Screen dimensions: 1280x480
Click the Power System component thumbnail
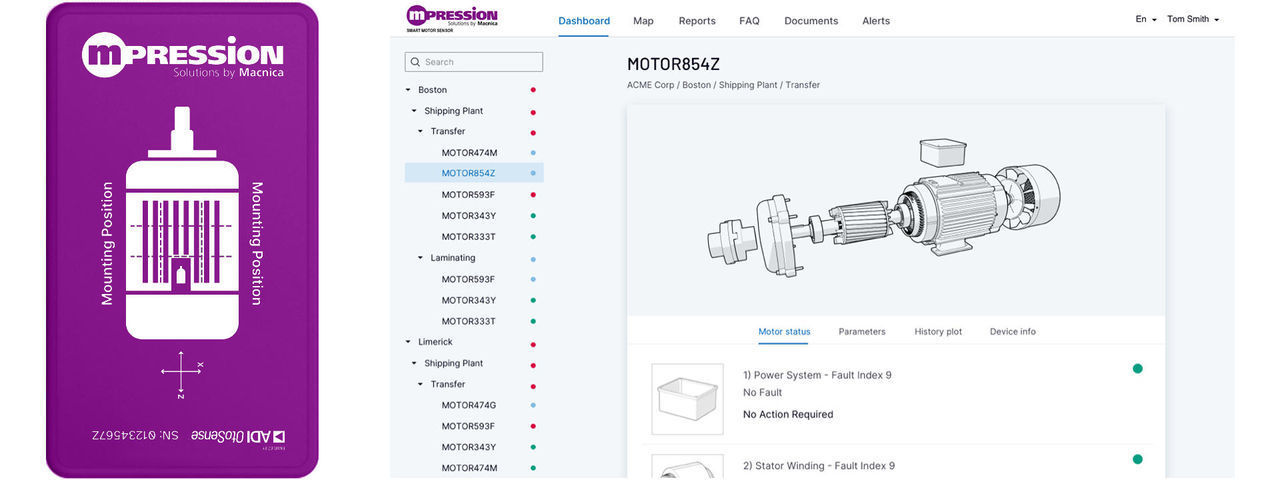pyautogui.click(x=687, y=398)
